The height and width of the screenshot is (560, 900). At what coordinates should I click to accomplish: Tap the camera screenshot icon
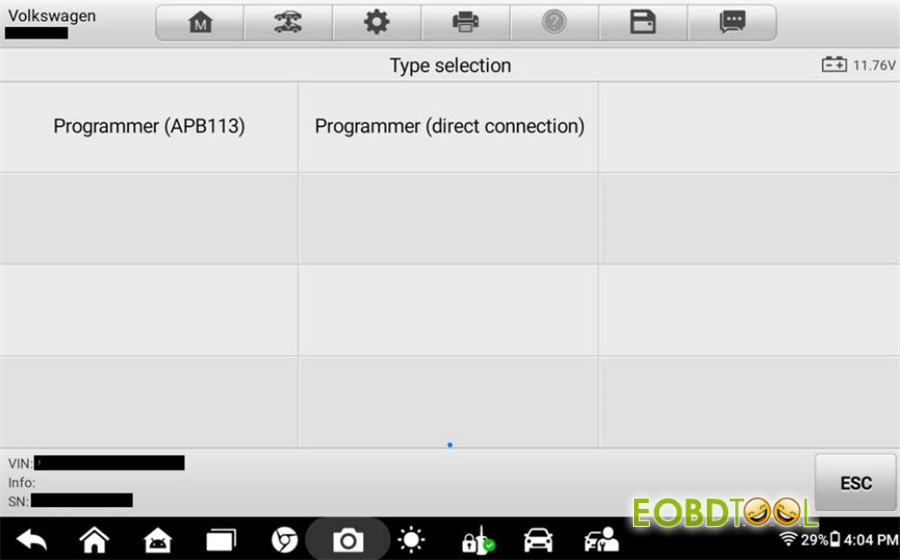click(x=348, y=540)
